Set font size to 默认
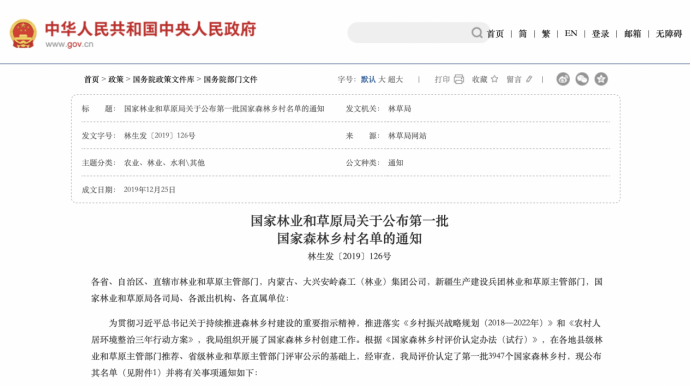Screen dimensions: 691x386 pyautogui.click(x=368, y=79)
